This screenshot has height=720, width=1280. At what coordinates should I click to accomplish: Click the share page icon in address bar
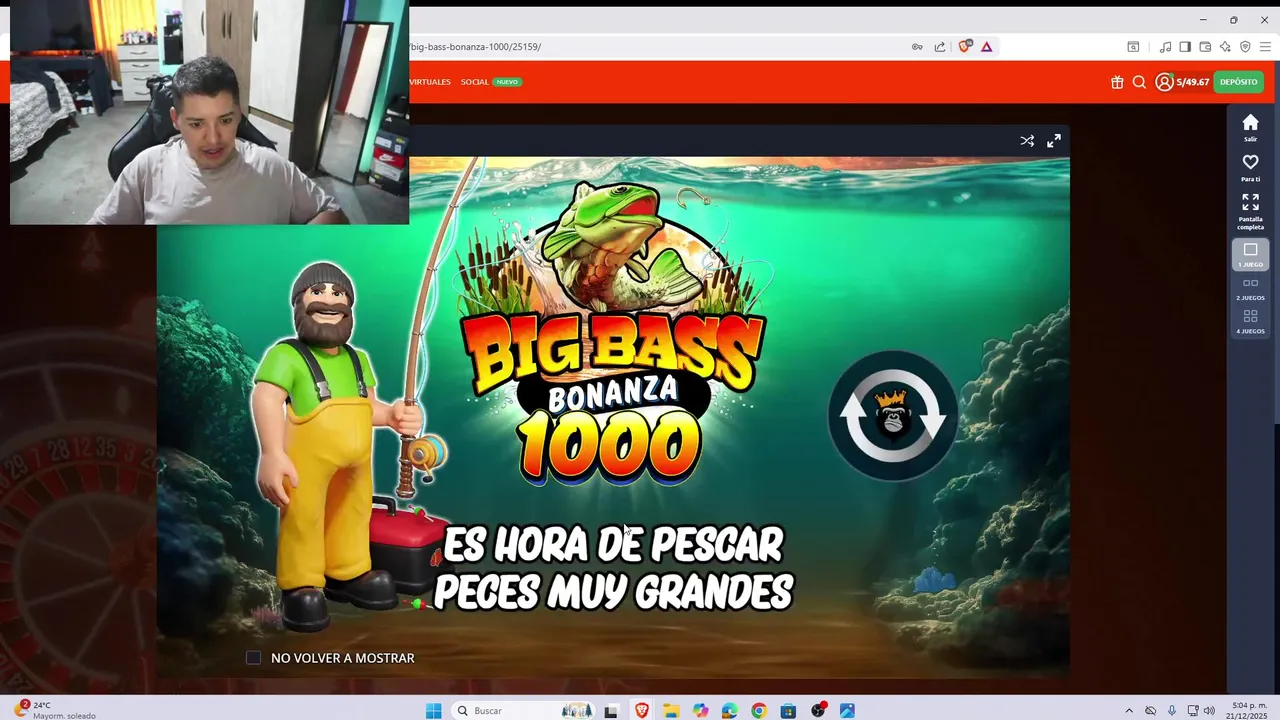[x=940, y=47]
